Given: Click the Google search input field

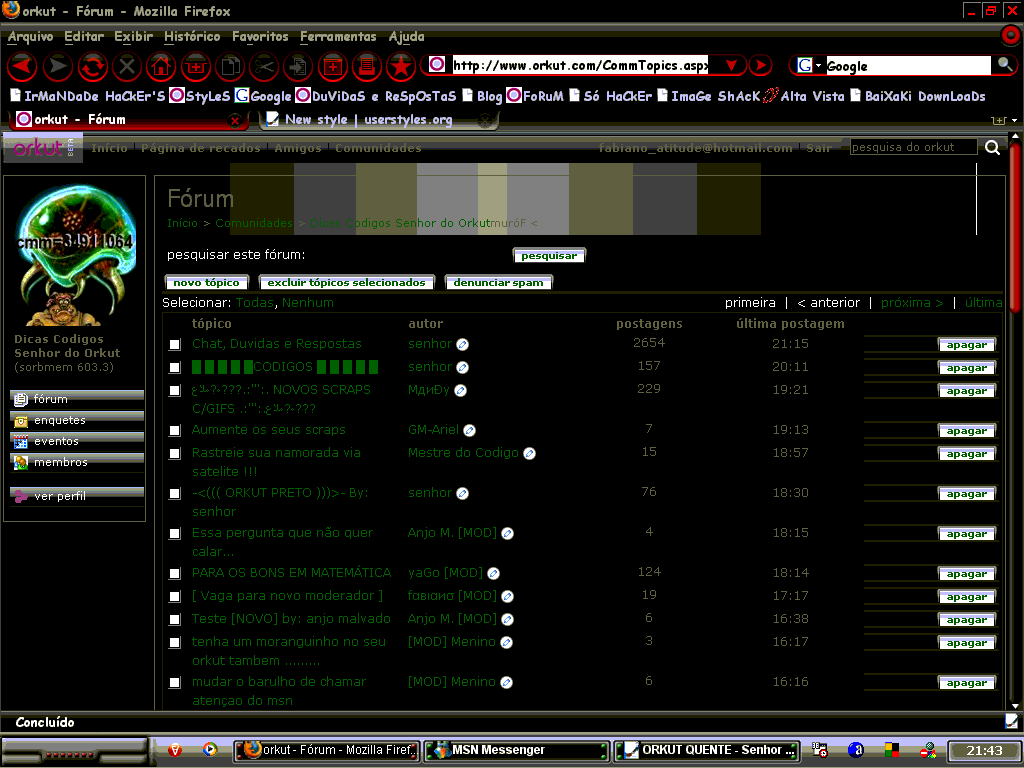Looking at the screenshot, I should (908, 65).
